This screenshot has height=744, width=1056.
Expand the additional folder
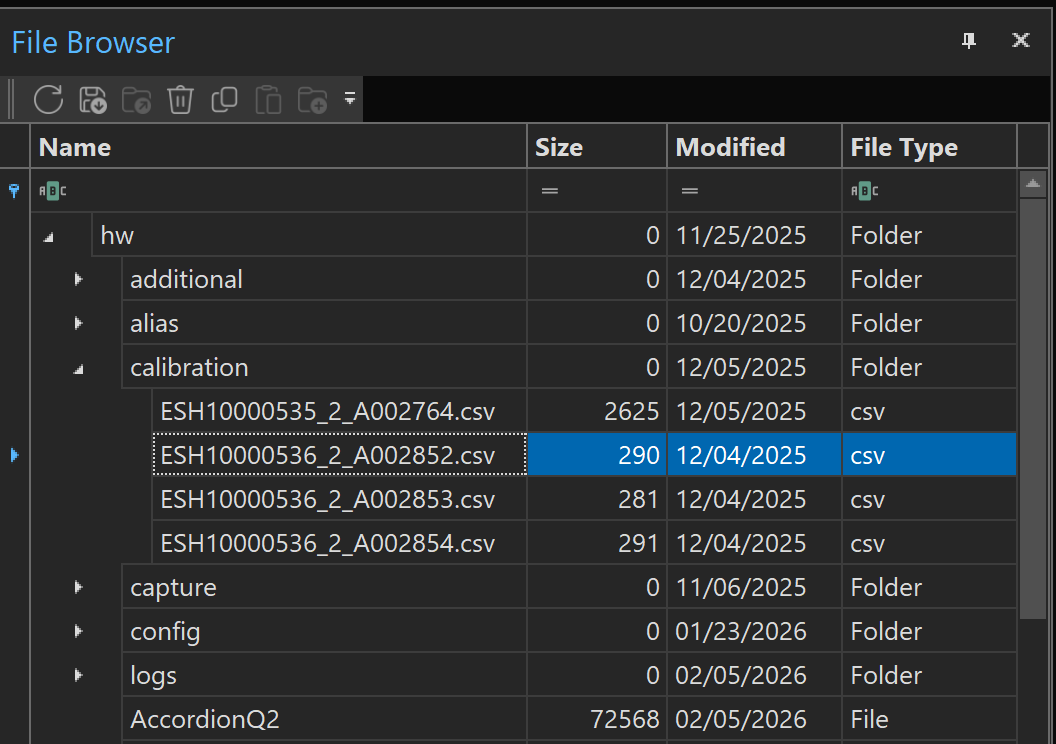pyautogui.click(x=79, y=280)
